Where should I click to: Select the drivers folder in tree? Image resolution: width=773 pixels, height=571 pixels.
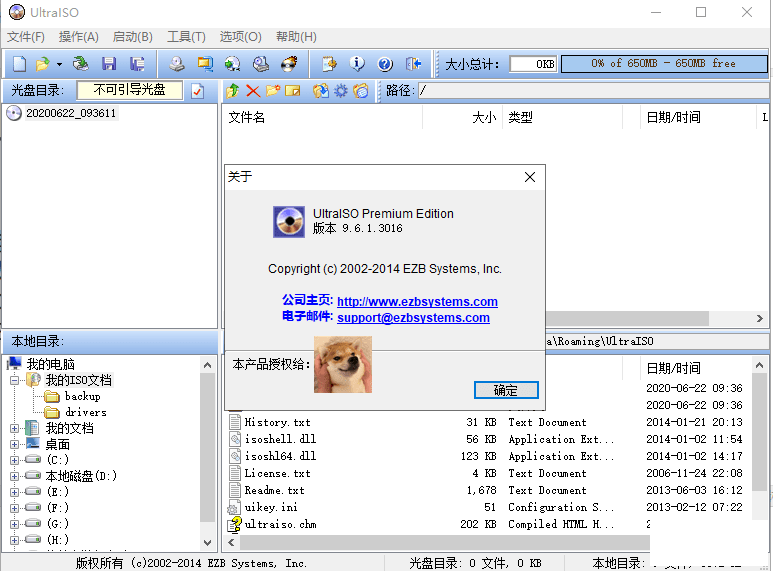86,412
